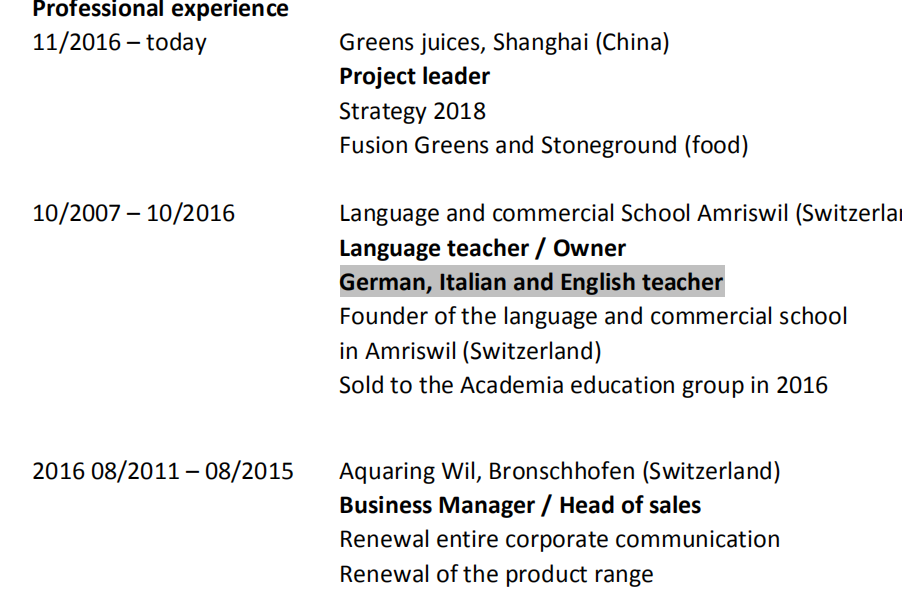Click the bold "Project leader" title
The height and width of the screenshot is (595, 902).
click(414, 77)
